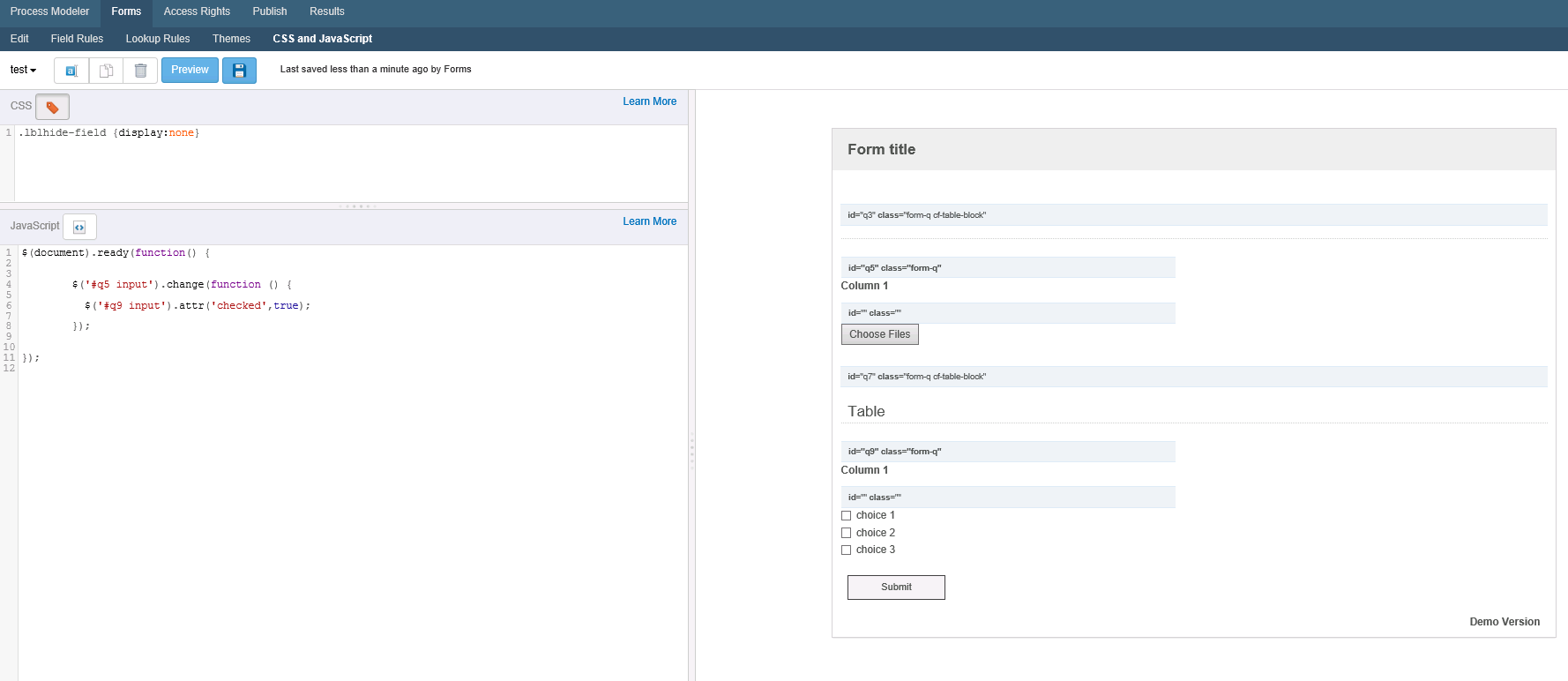Open the Process Modeler tab

(49, 11)
